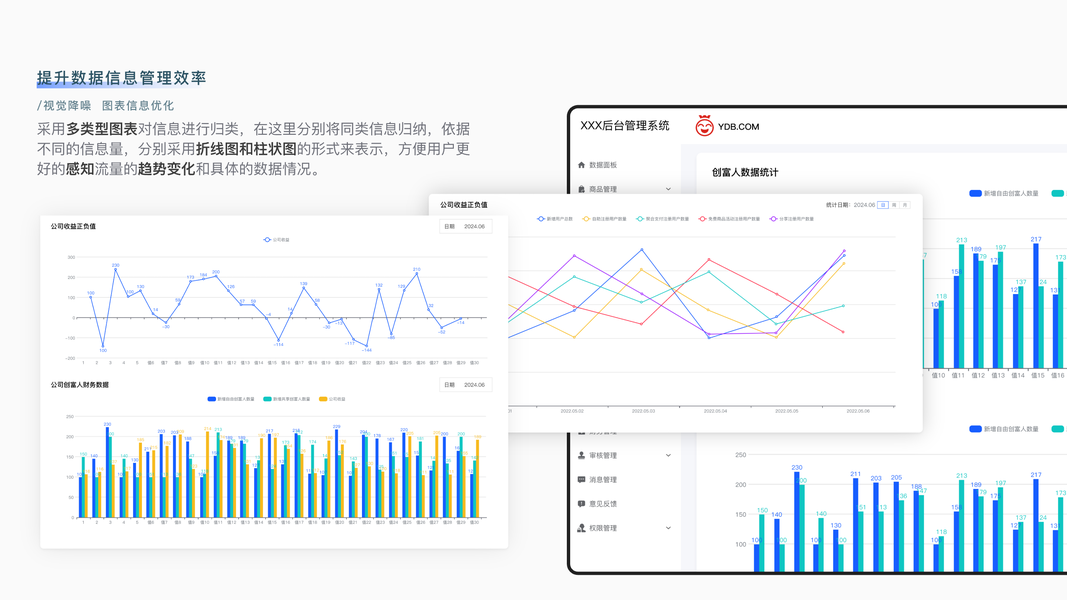The height and width of the screenshot is (600, 1067).
Task: Click the 图表信息优化 subtitle text
Action: [138, 105]
